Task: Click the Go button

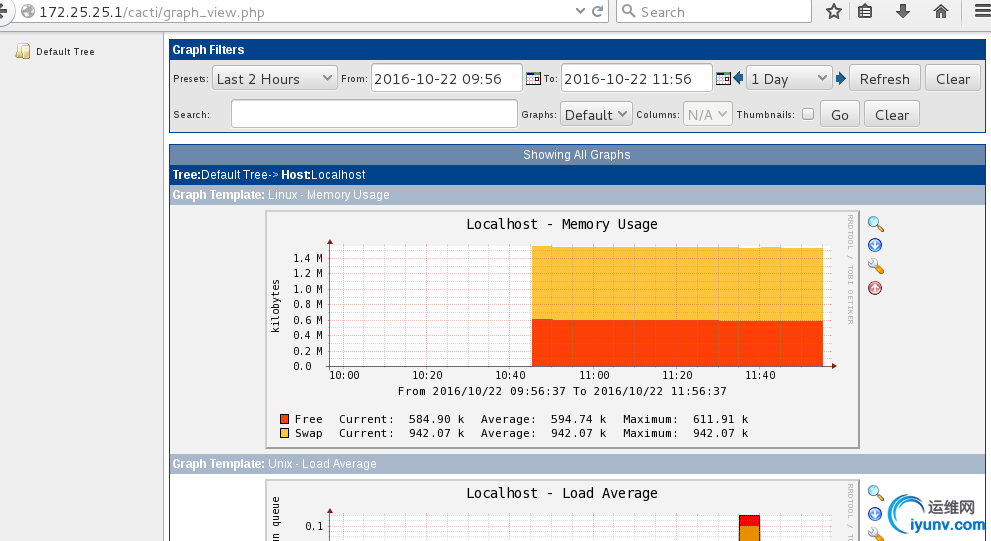Action: pyautogui.click(x=839, y=114)
